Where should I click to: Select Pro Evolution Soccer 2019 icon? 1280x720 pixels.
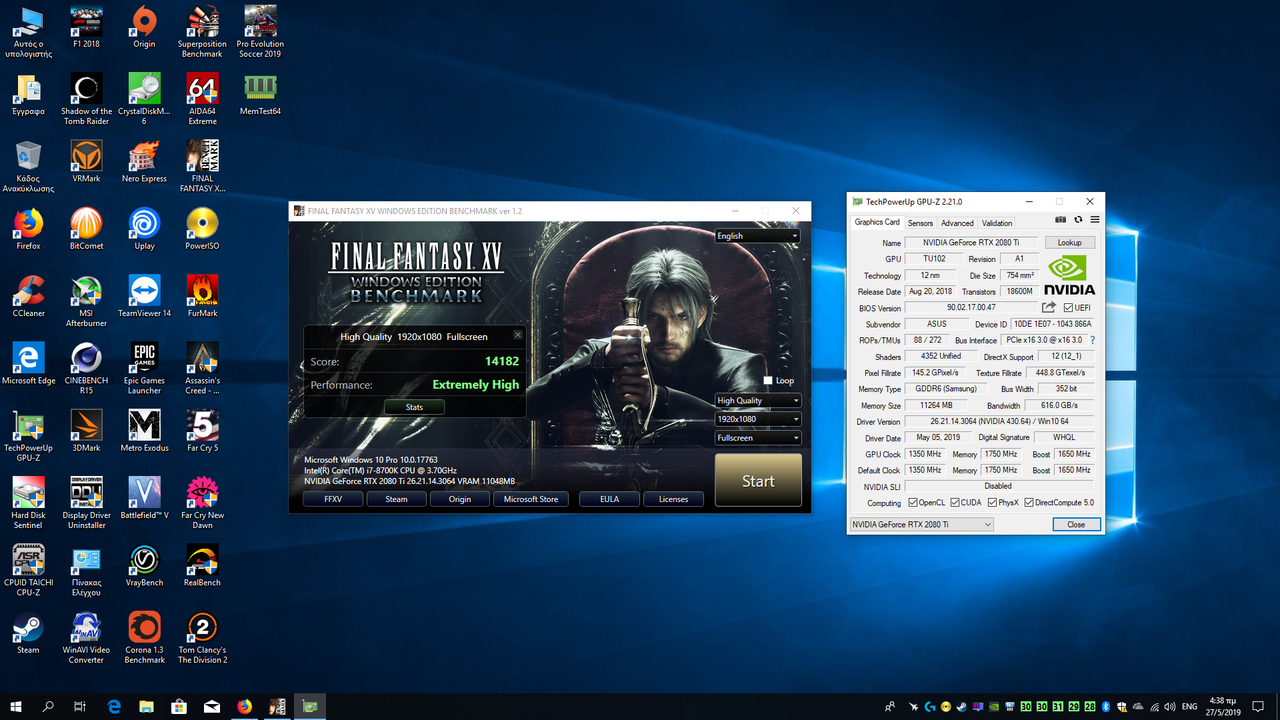(x=260, y=32)
